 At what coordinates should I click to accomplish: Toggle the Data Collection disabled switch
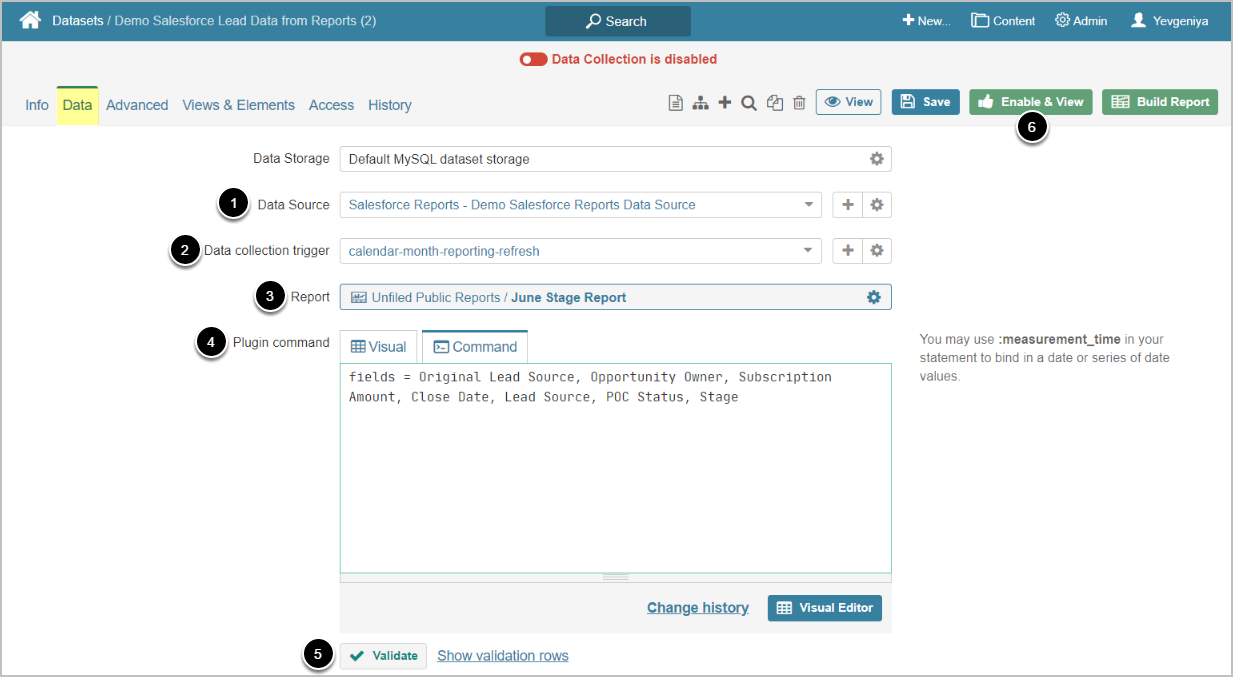(x=533, y=59)
